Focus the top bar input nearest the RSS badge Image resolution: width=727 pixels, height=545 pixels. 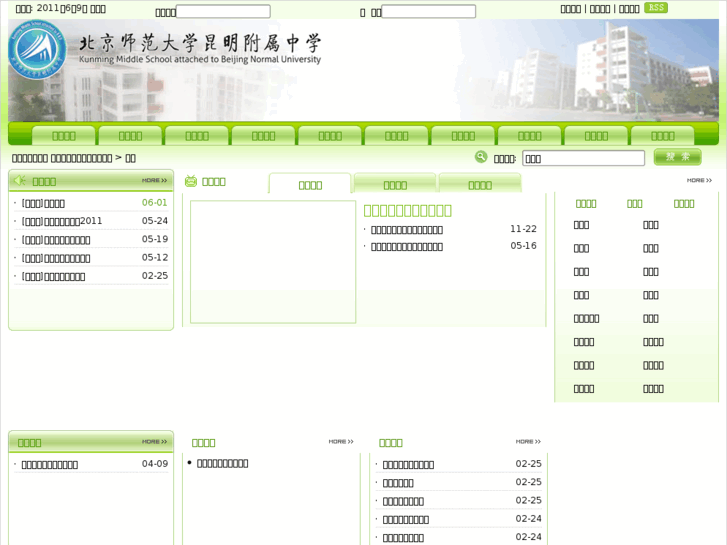coord(428,12)
